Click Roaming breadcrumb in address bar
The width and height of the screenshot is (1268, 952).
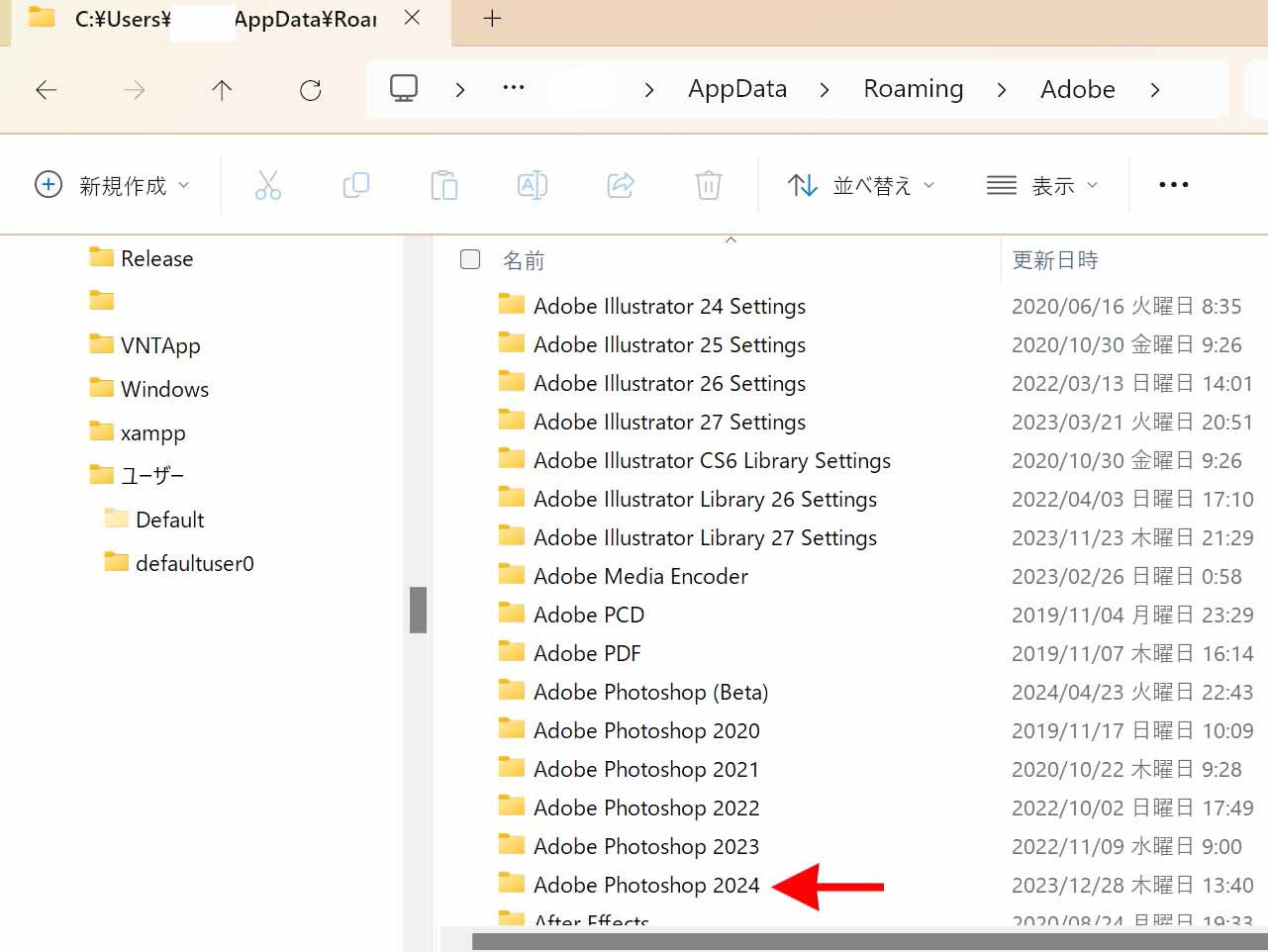tap(913, 89)
